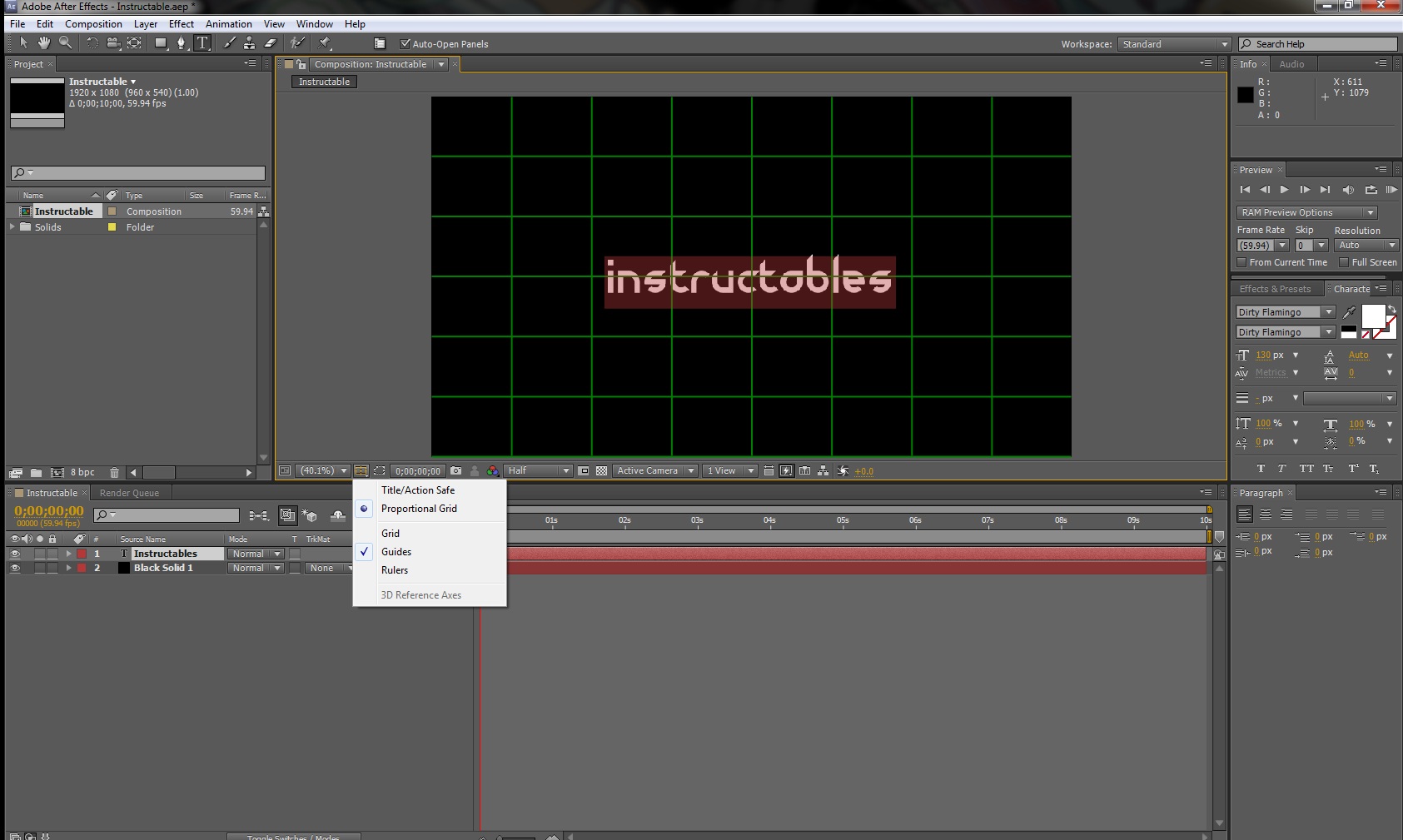
Task: Click the eyedropper in Character panel
Action: pyautogui.click(x=1349, y=312)
